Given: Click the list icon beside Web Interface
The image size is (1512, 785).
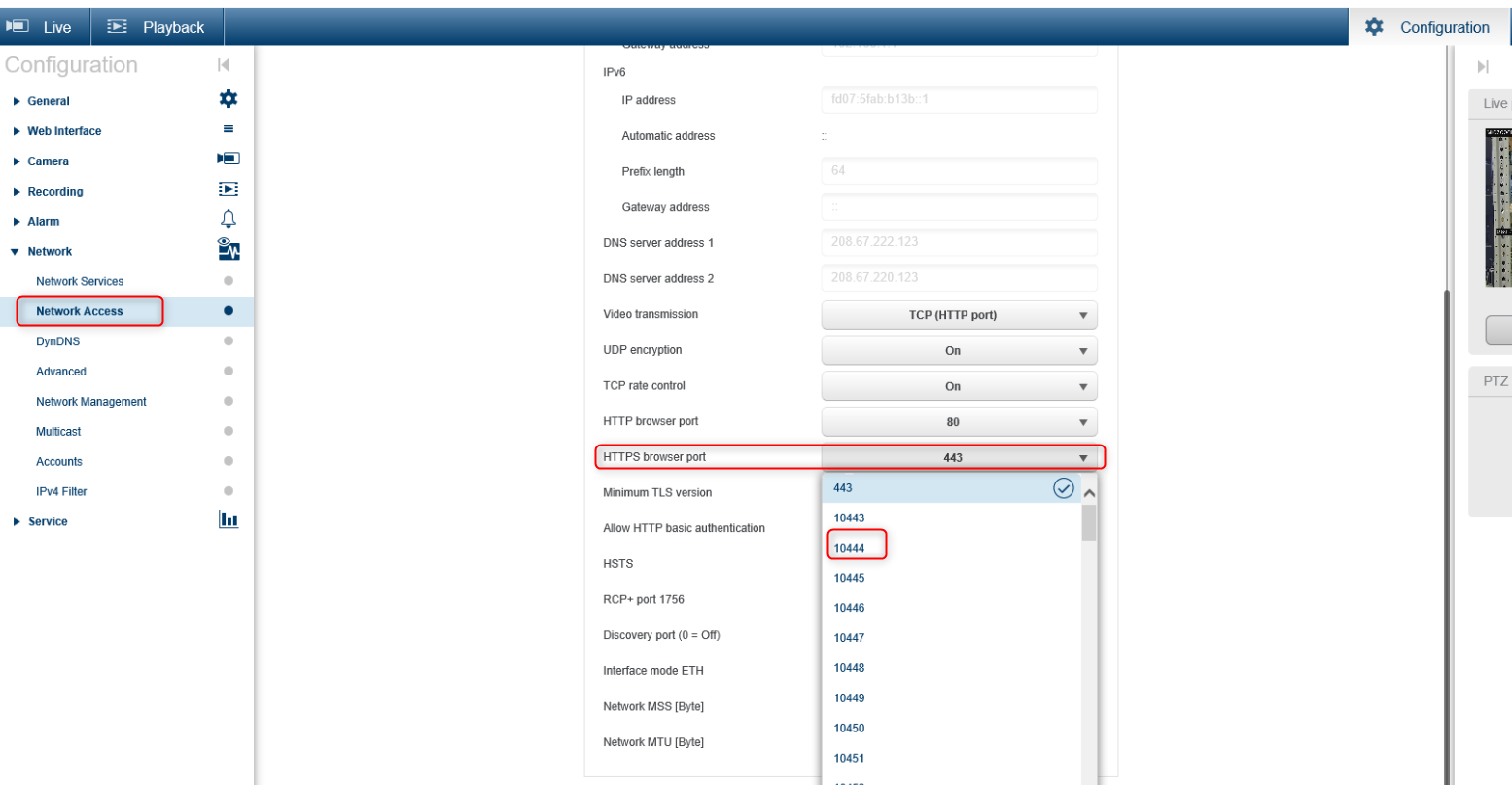Looking at the screenshot, I should pos(229,129).
